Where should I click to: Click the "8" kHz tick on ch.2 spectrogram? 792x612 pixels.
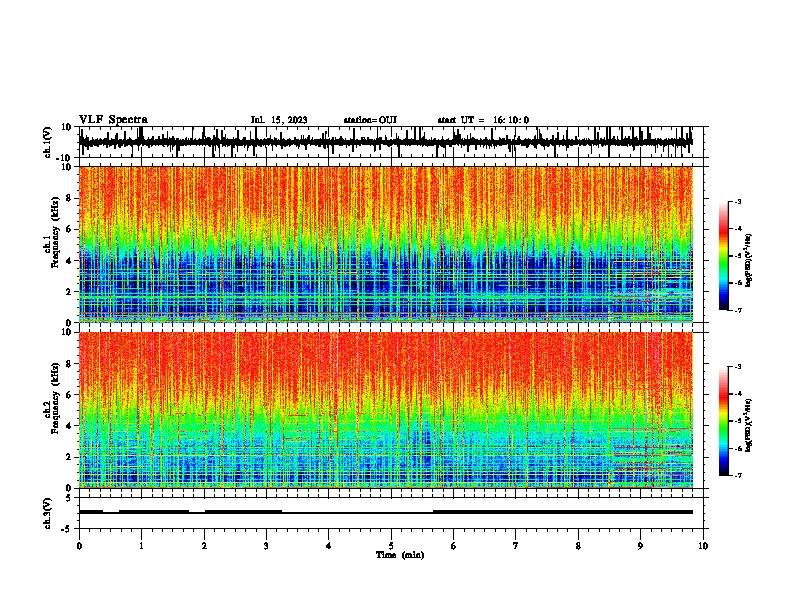tap(69, 364)
